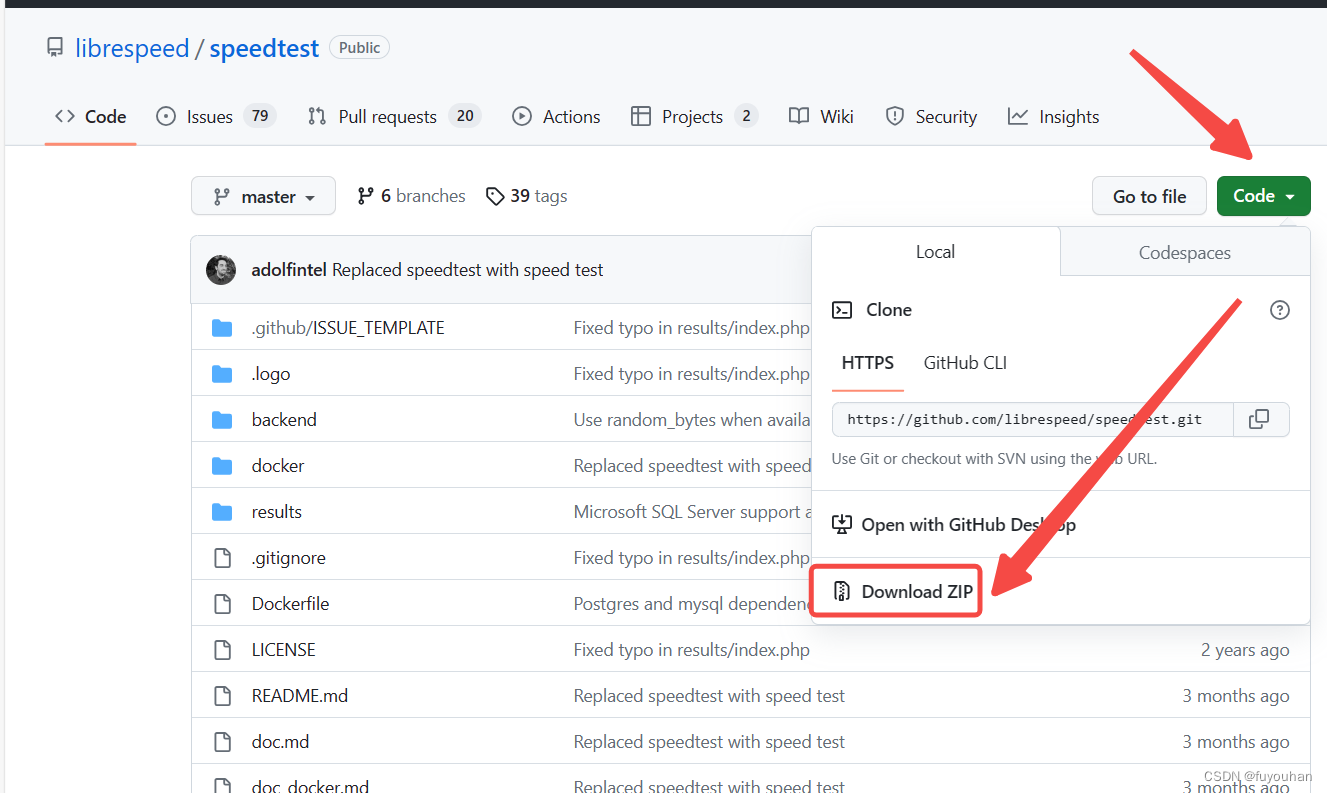This screenshot has width=1327, height=793.
Task: Open the README.md file
Action: pyautogui.click(x=300, y=696)
